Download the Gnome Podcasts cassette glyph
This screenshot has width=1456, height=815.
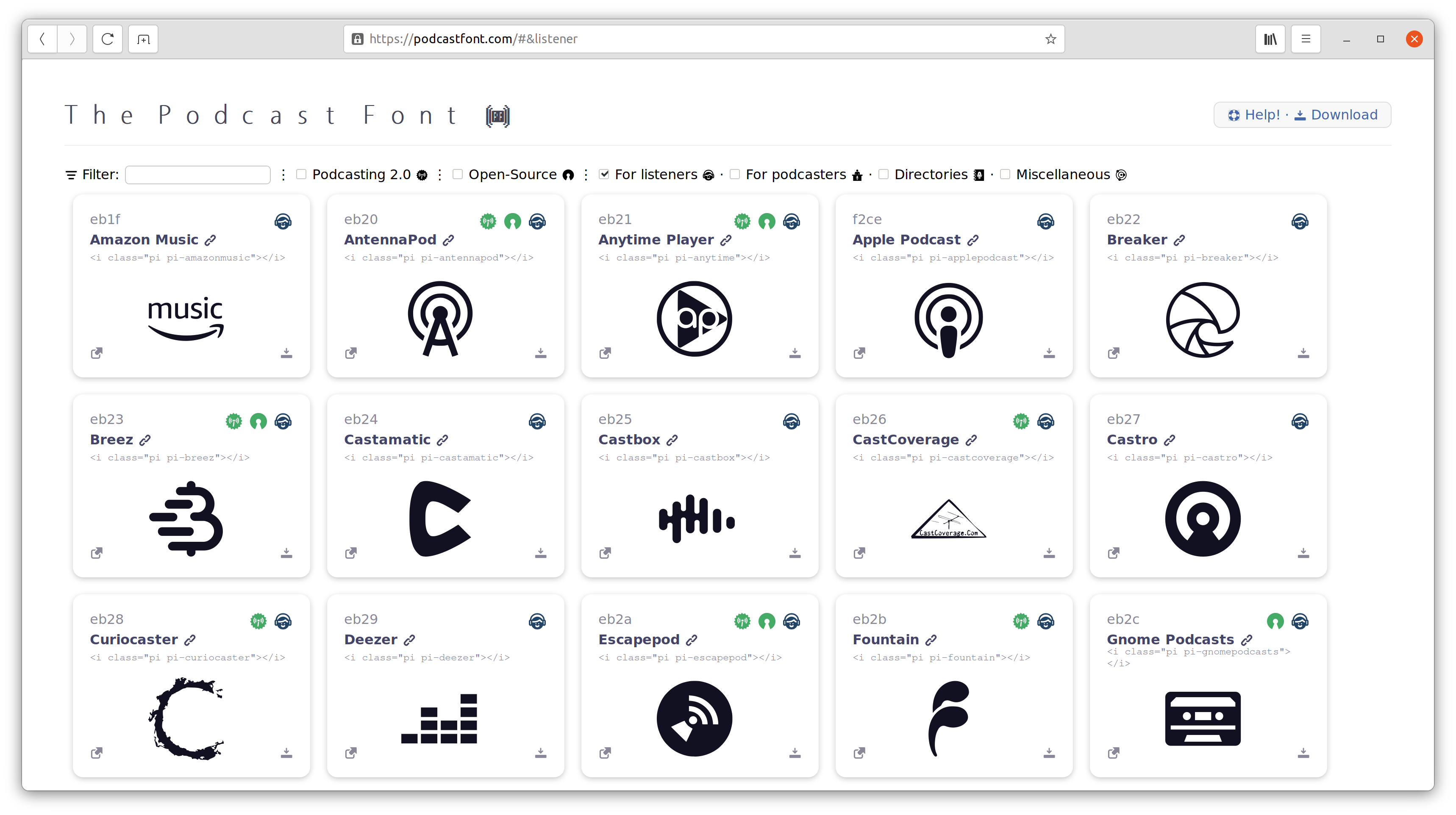coord(1303,753)
